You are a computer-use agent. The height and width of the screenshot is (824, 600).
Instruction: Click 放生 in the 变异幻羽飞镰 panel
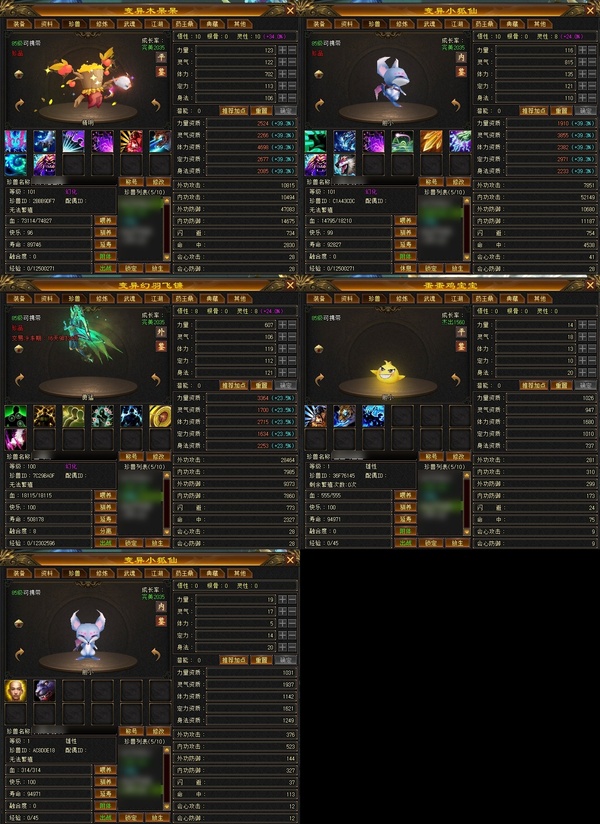[x=157, y=543]
